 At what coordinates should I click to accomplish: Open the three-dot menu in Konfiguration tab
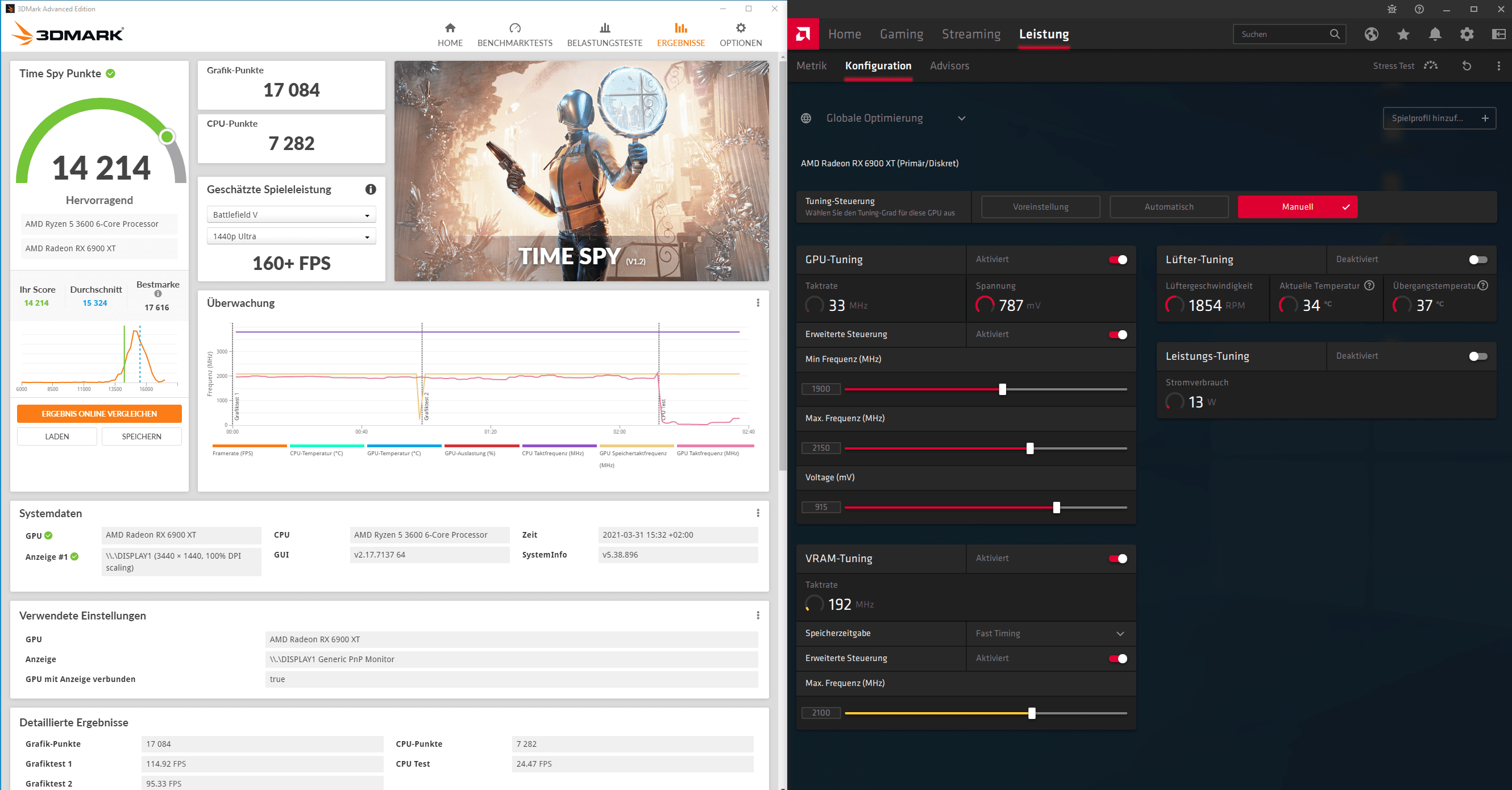click(1498, 66)
